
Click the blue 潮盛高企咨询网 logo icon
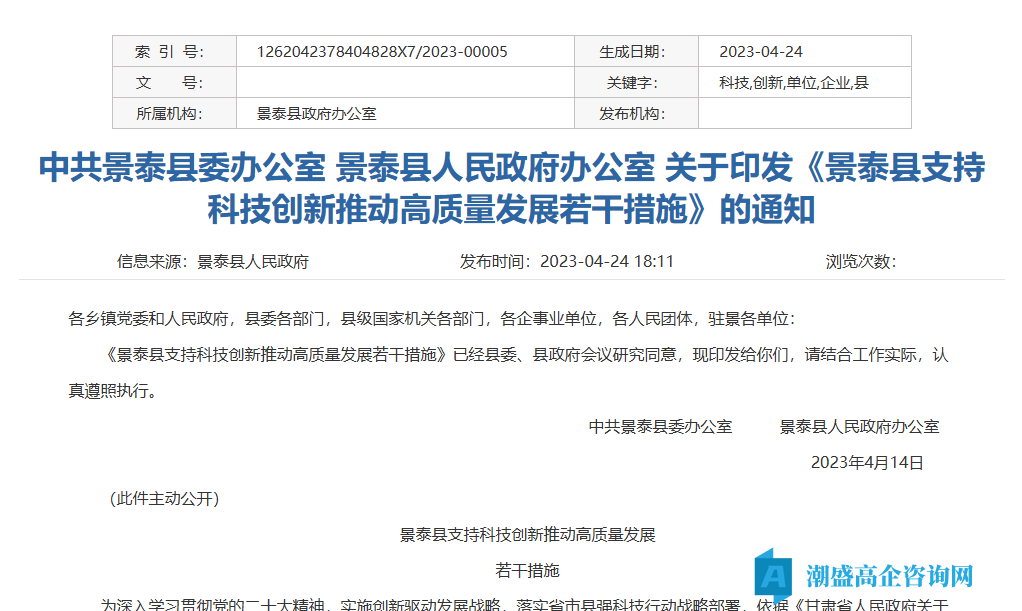click(x=773, y=575)
